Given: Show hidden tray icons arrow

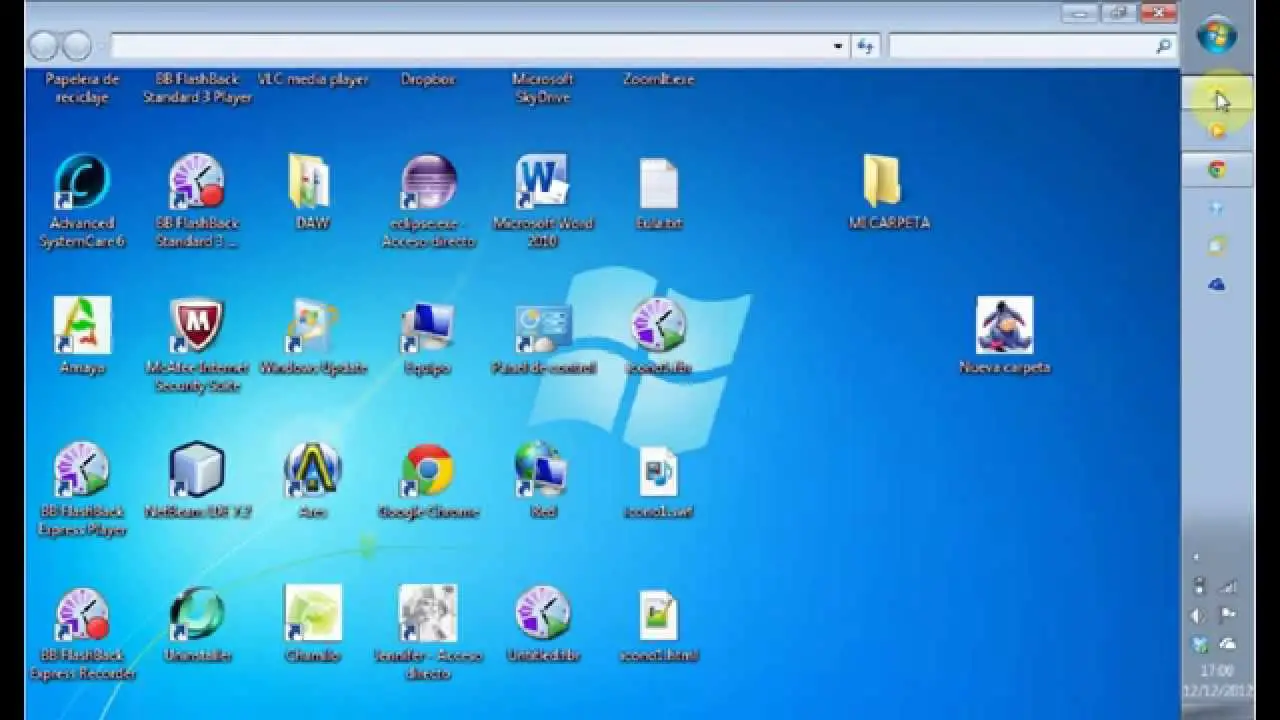Looking at the screenshot, I should pos(1198,557).
